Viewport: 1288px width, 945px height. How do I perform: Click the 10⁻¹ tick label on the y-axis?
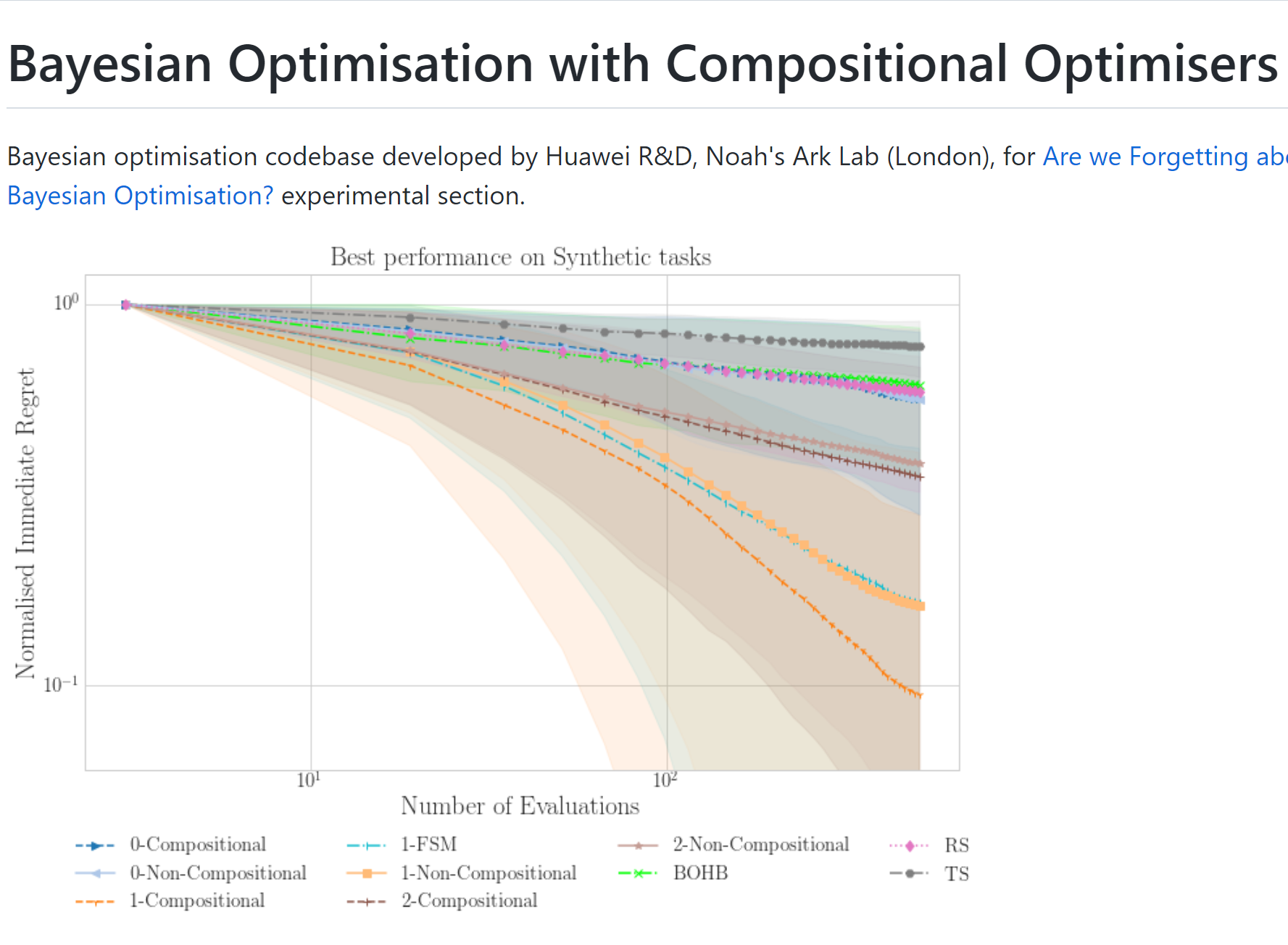pos(60,685)
